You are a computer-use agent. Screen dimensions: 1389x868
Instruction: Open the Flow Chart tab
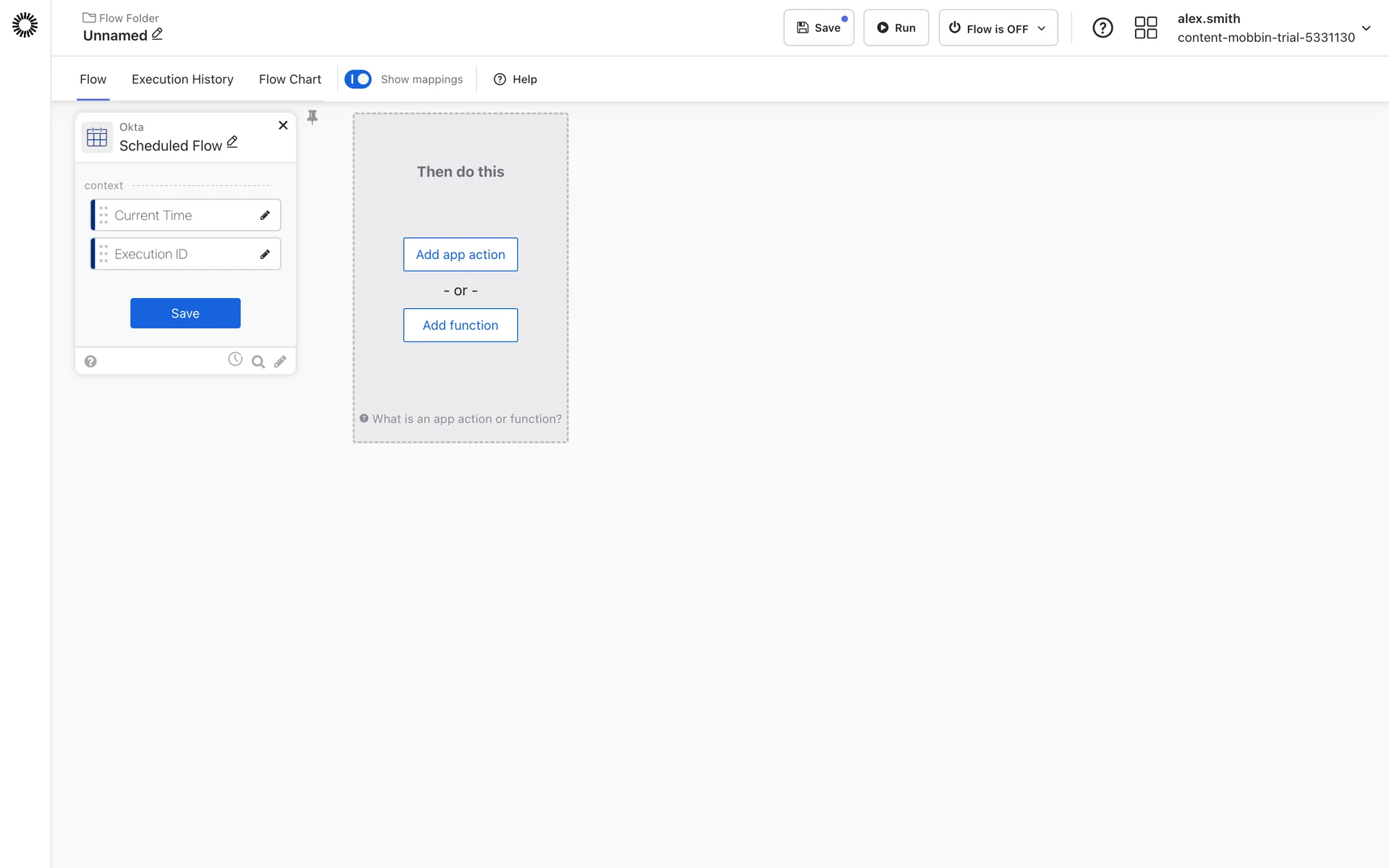(x=289, y=80)
